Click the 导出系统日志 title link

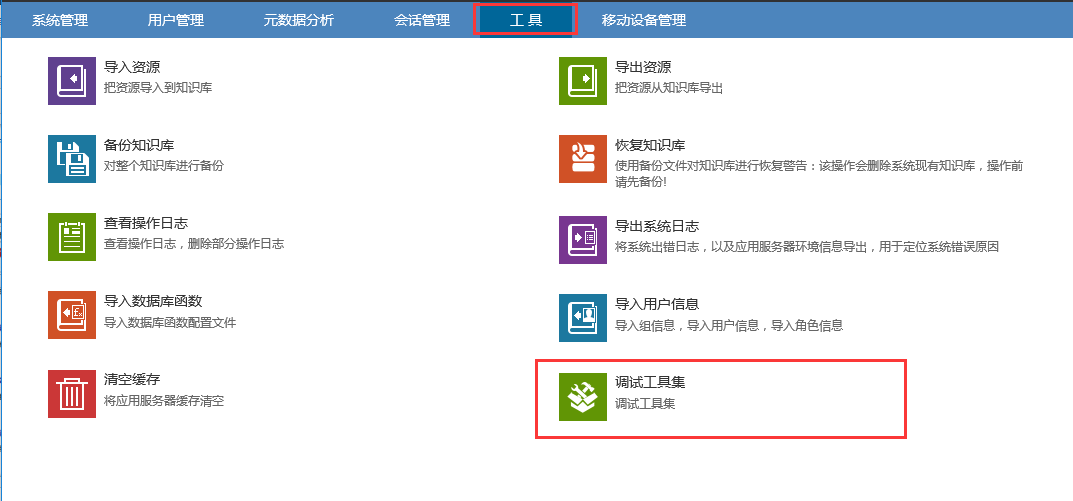point(657,226)
